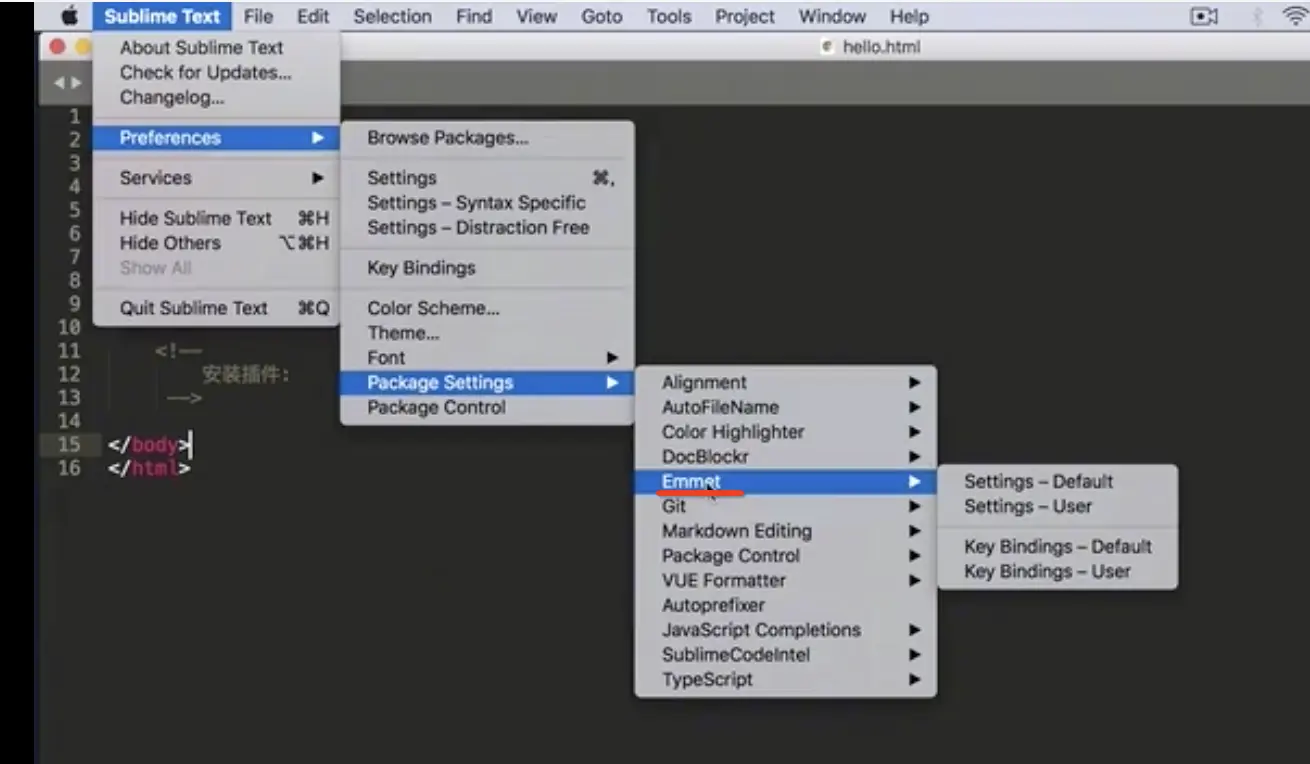Open Emmet Key Bindings – Default
Image resolution: width=1310 pixels, height=764 pixels.
[1058, 546]
